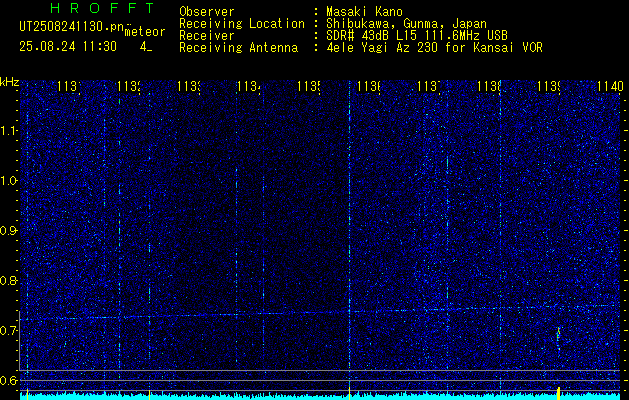Viewport: 629px width, 400px height.
Task: Click the 1139 time label on the spectrogram
Action: tap(549, 86)
